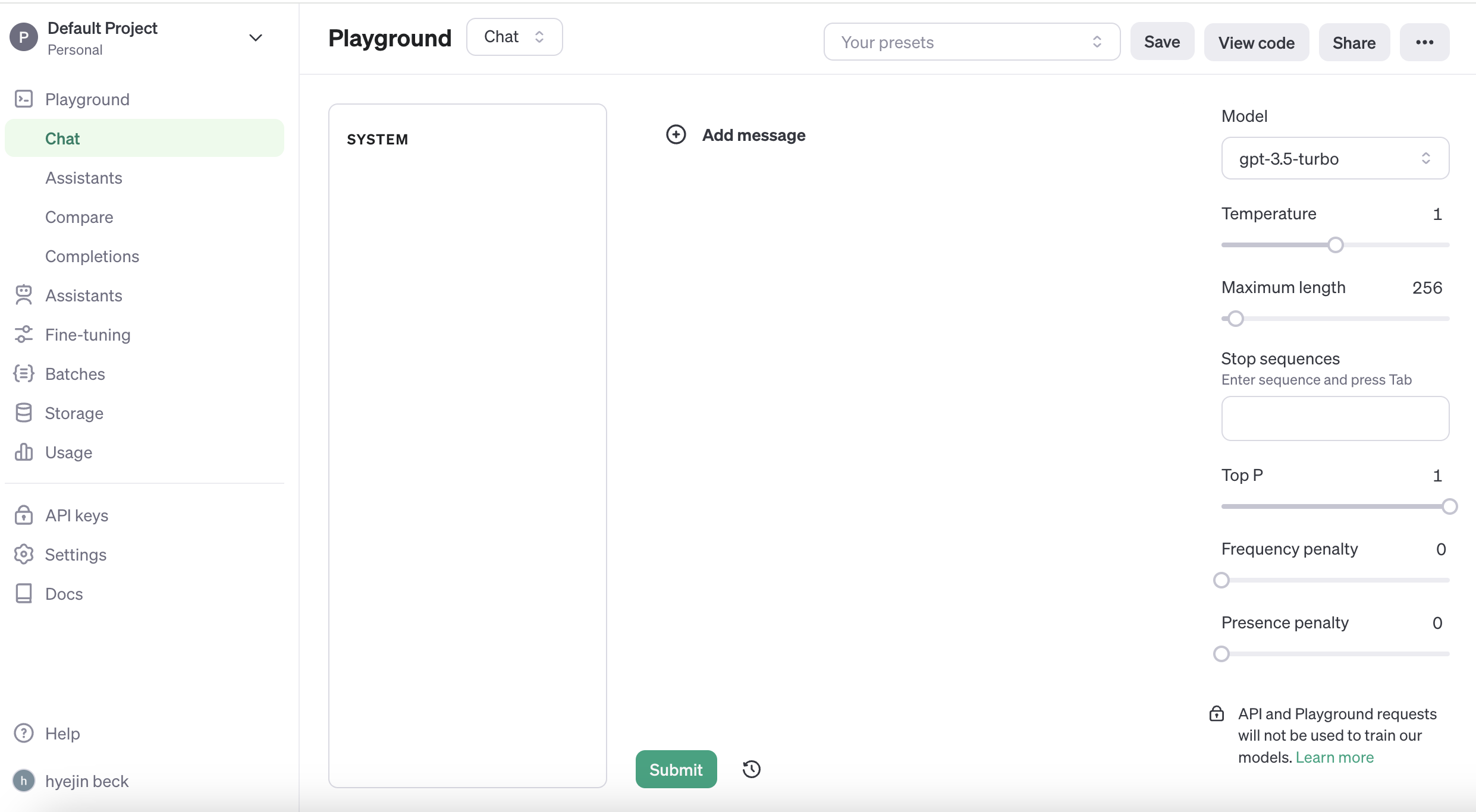The image size is (1476, 812).
Task: Click the Top P slider handle
Action: 1450,506
